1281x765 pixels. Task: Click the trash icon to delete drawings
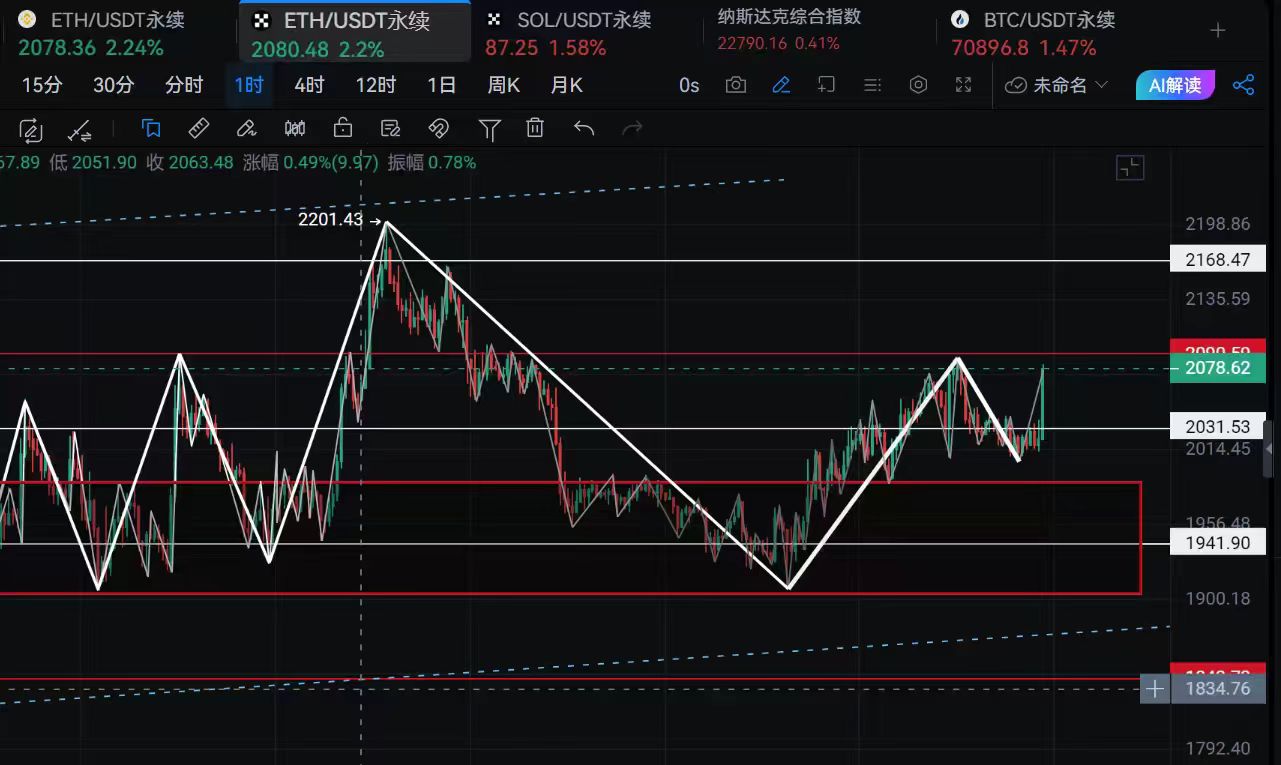(535, 128)
